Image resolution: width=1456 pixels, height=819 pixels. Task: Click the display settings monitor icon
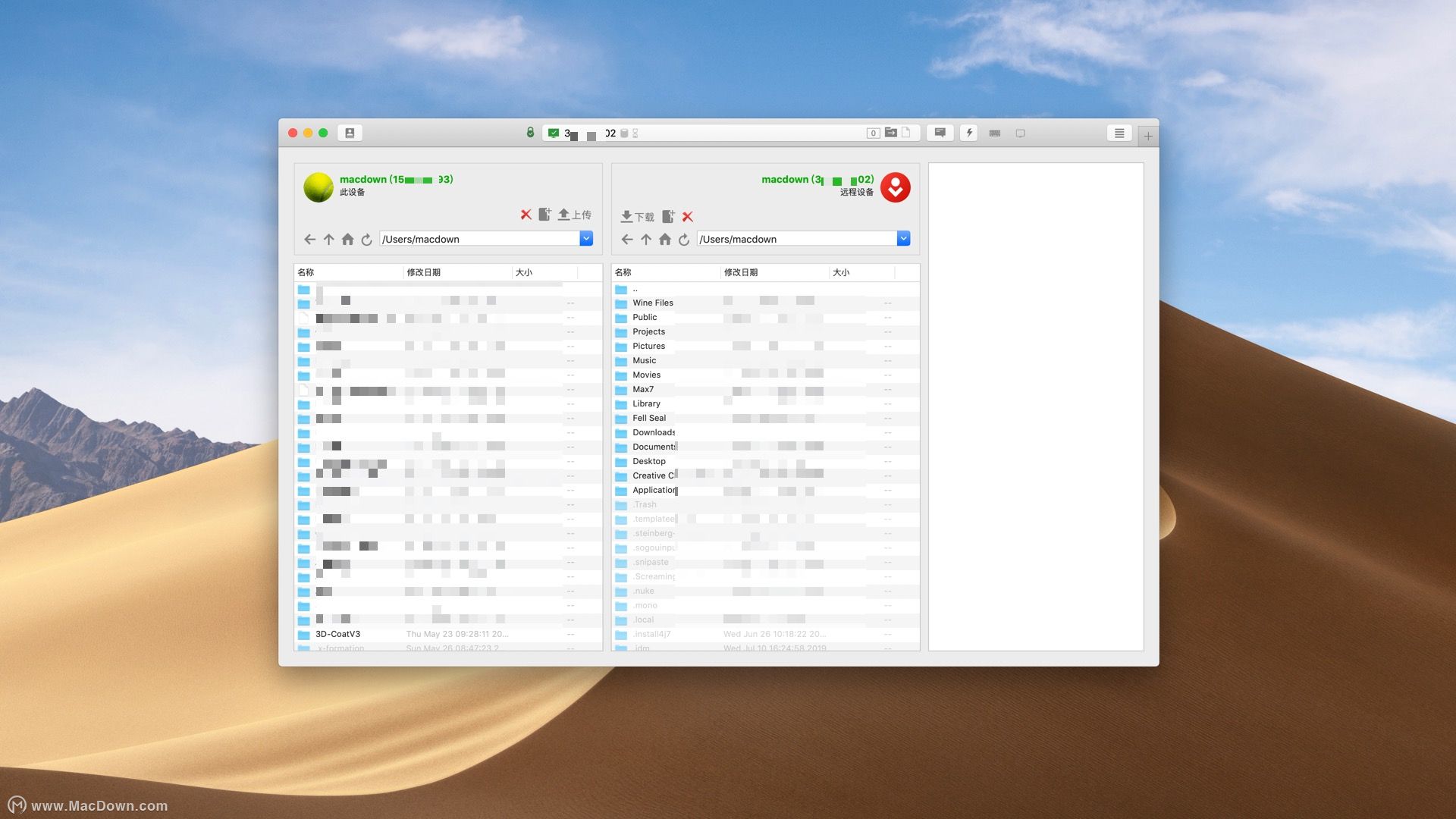[x=1020, y=133]
